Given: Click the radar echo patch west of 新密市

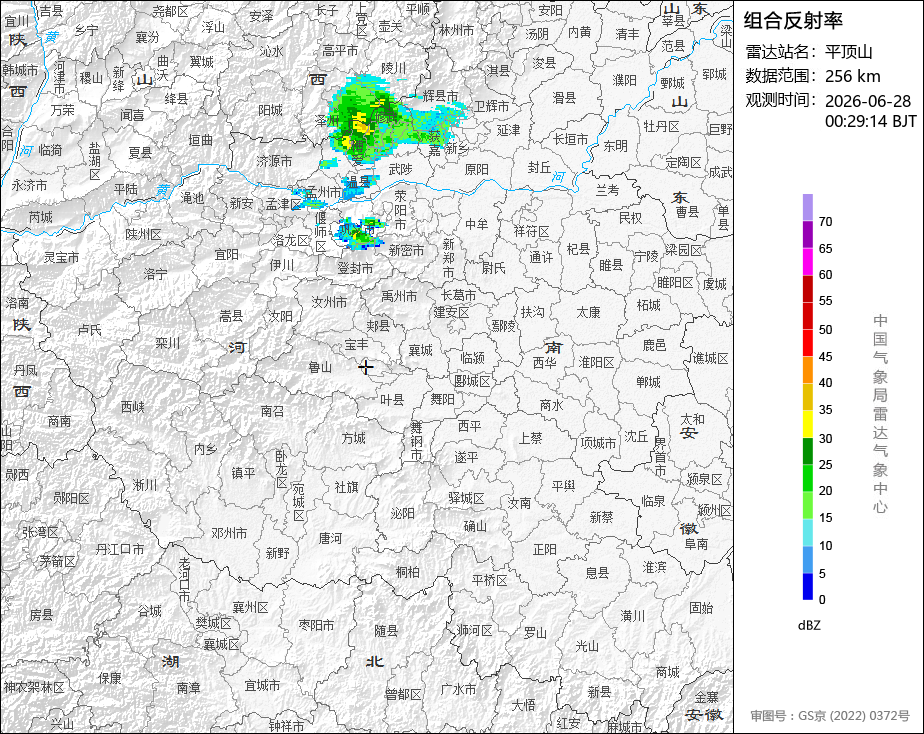Looking at the screenshot, I should (359, 232).
